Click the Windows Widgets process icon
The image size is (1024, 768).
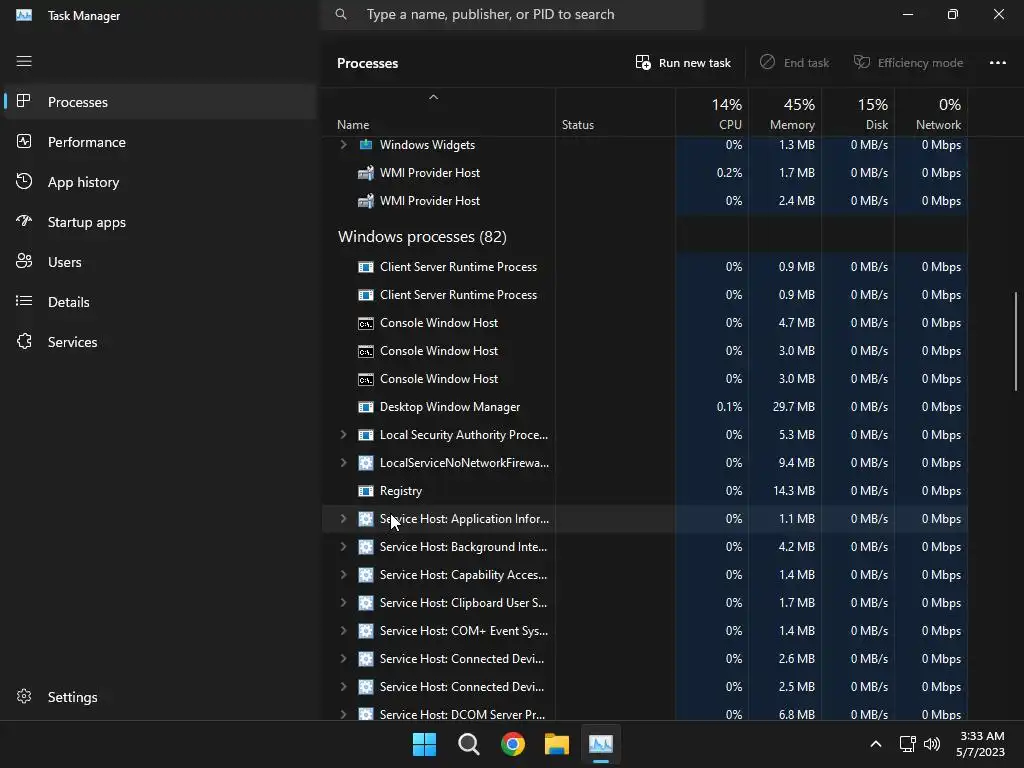(x=366, y=144)
